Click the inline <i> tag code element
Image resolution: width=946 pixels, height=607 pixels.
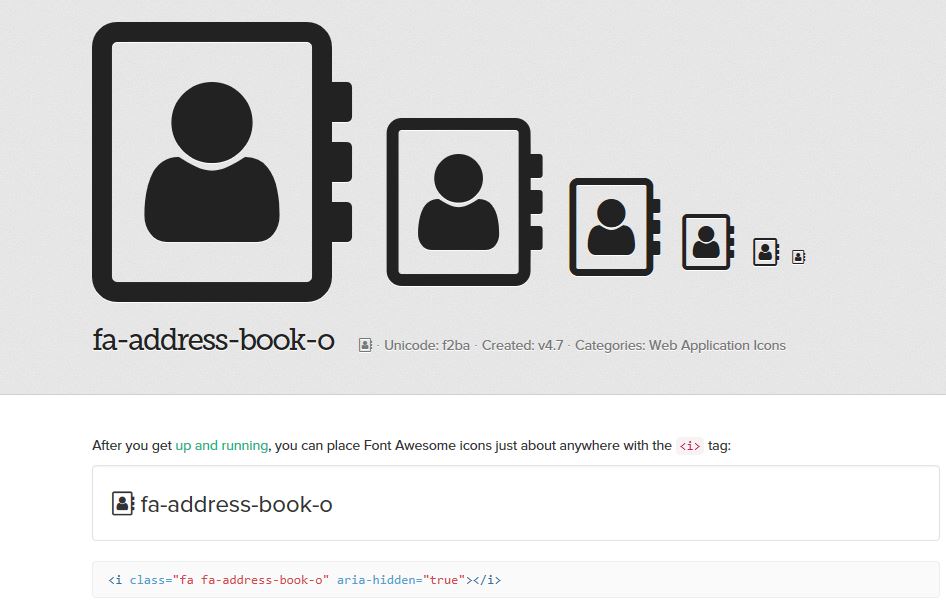(x=688, y=446)
